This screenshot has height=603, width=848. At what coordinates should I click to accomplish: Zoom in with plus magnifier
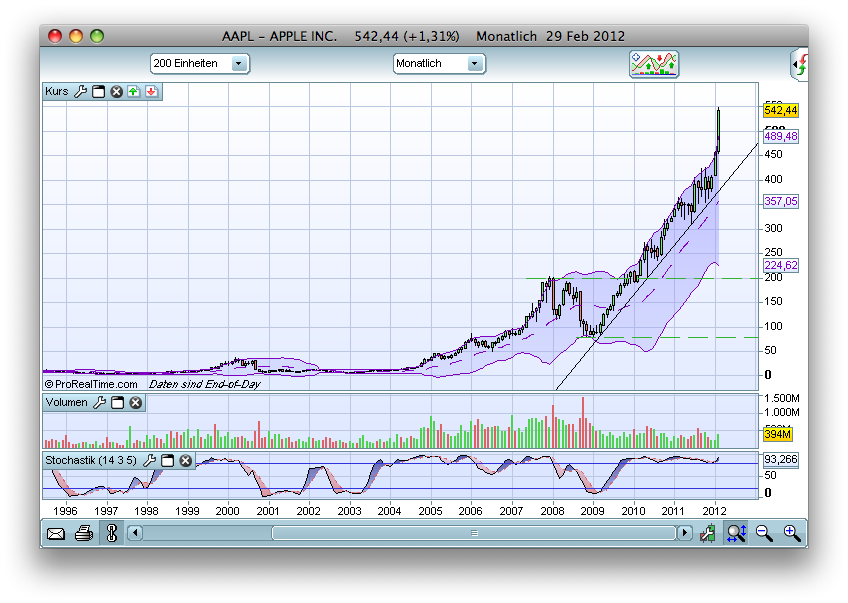pos(792,533)
